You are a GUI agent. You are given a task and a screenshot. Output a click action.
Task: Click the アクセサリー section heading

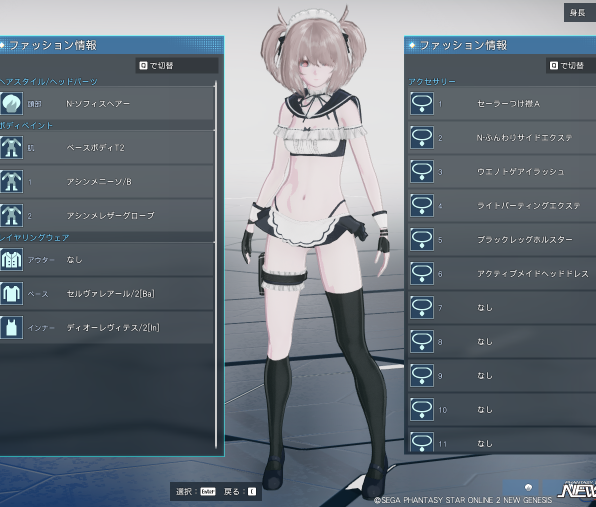pyautogui.click(x=432, y=81)
